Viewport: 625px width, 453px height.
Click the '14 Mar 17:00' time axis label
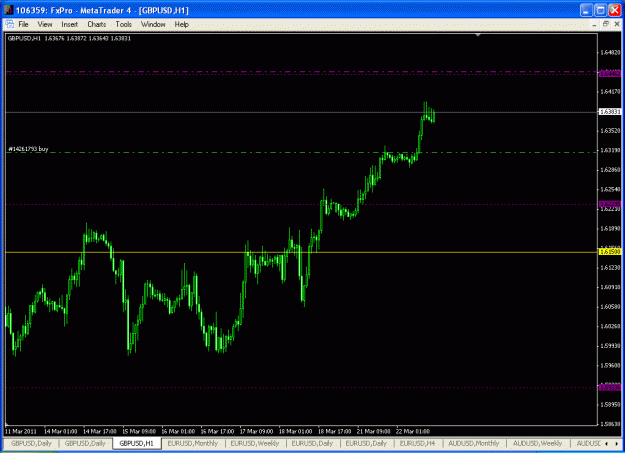click(99, 431)
